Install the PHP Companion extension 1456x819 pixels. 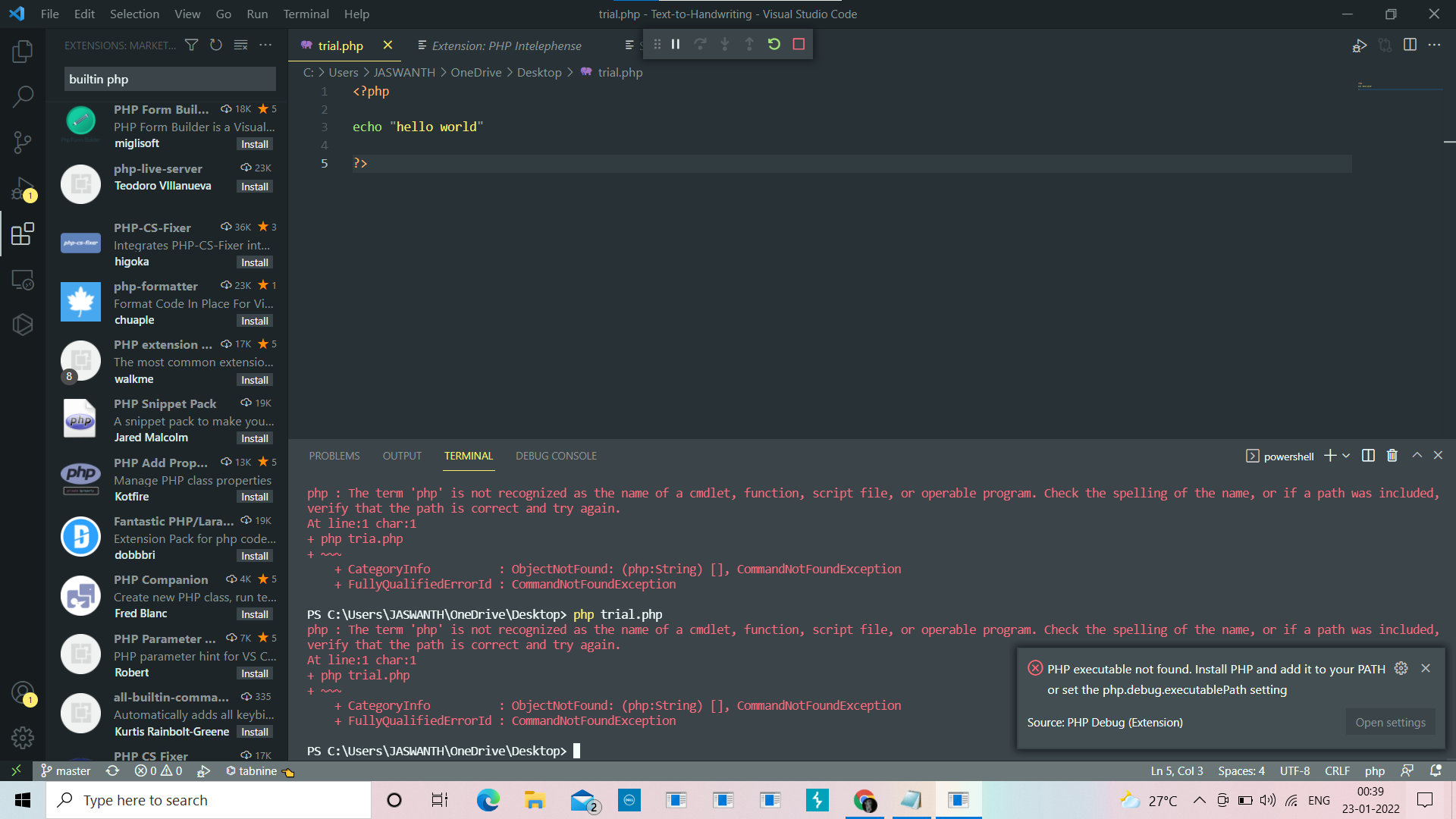255,614
